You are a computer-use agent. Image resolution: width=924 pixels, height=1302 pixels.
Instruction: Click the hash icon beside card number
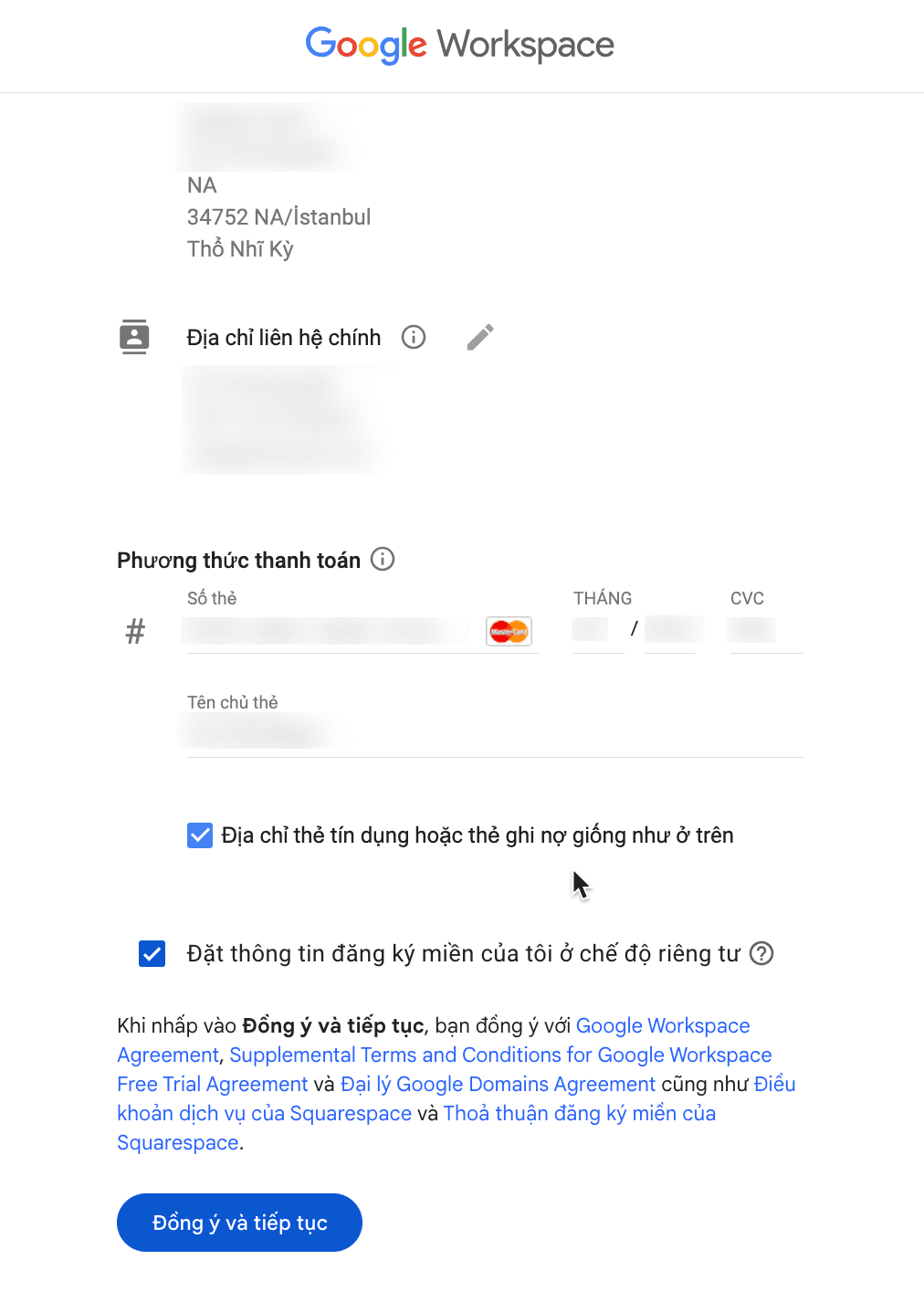(135, 631)
